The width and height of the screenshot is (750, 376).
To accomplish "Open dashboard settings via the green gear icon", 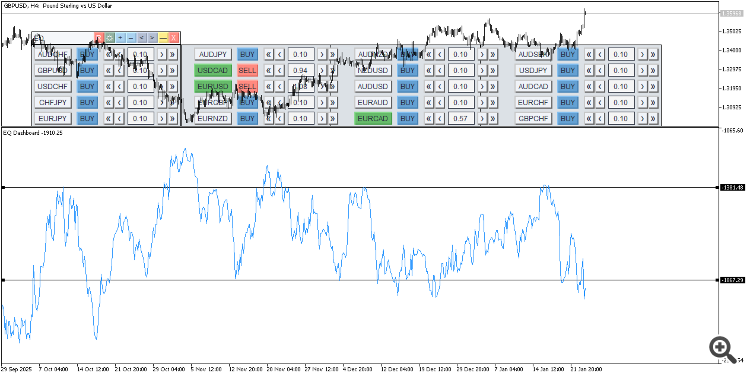I will (110, 38).
